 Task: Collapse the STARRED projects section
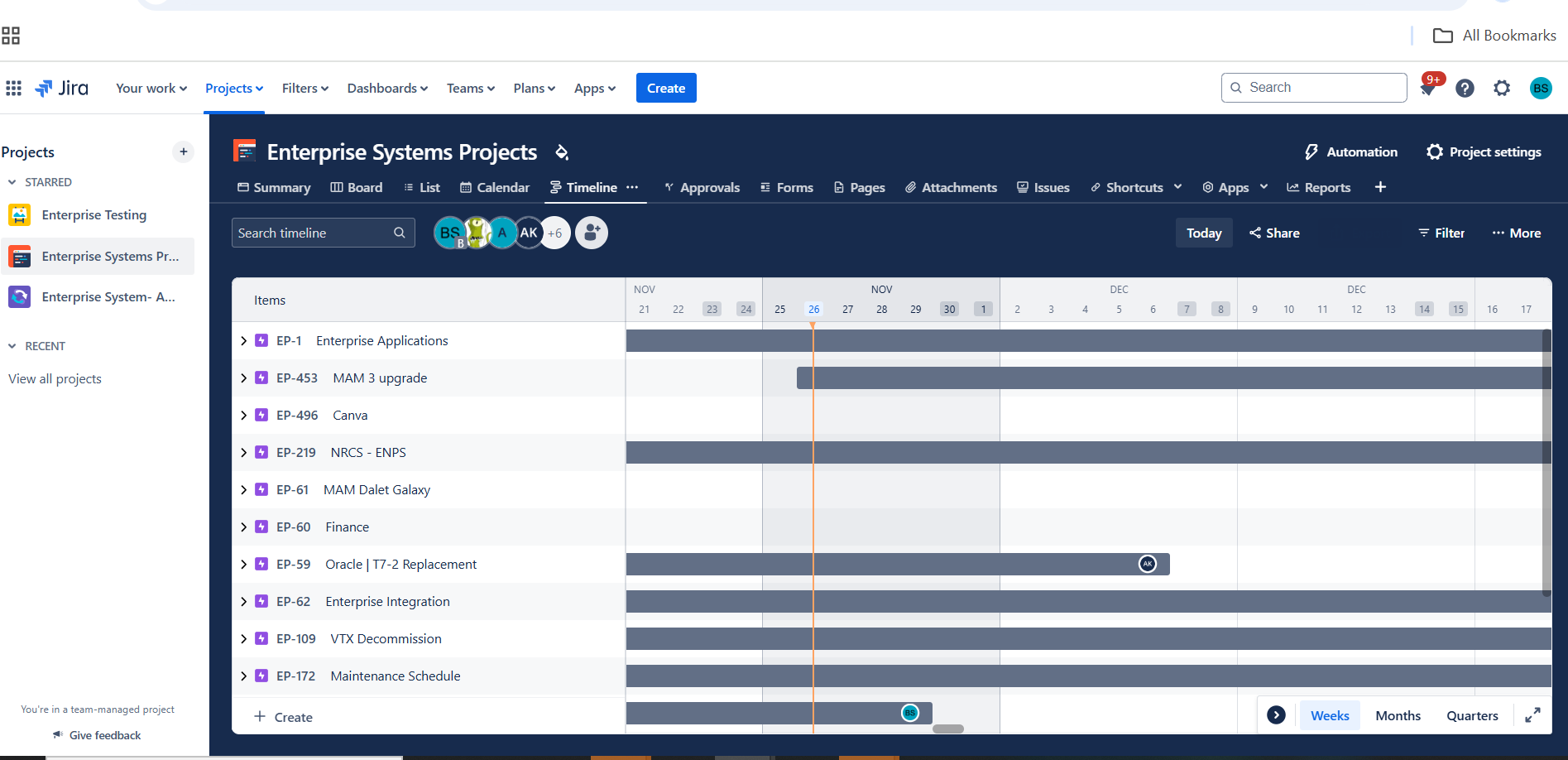click(x=12, y=181)
